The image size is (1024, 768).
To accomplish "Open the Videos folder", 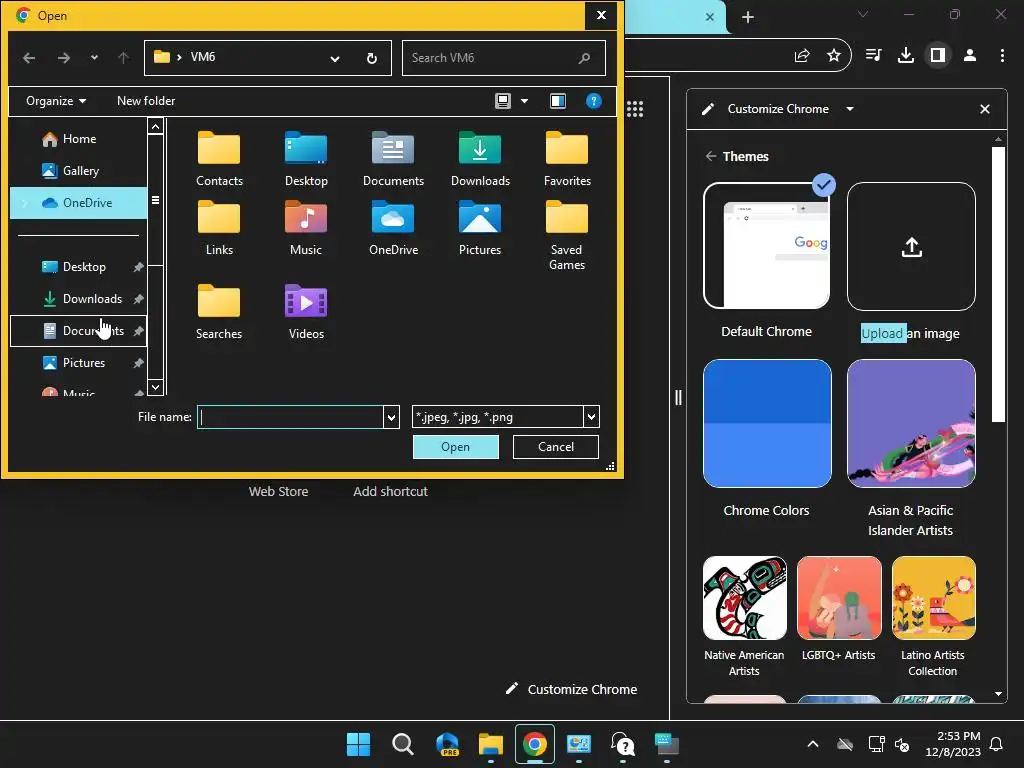I will 306,312.
